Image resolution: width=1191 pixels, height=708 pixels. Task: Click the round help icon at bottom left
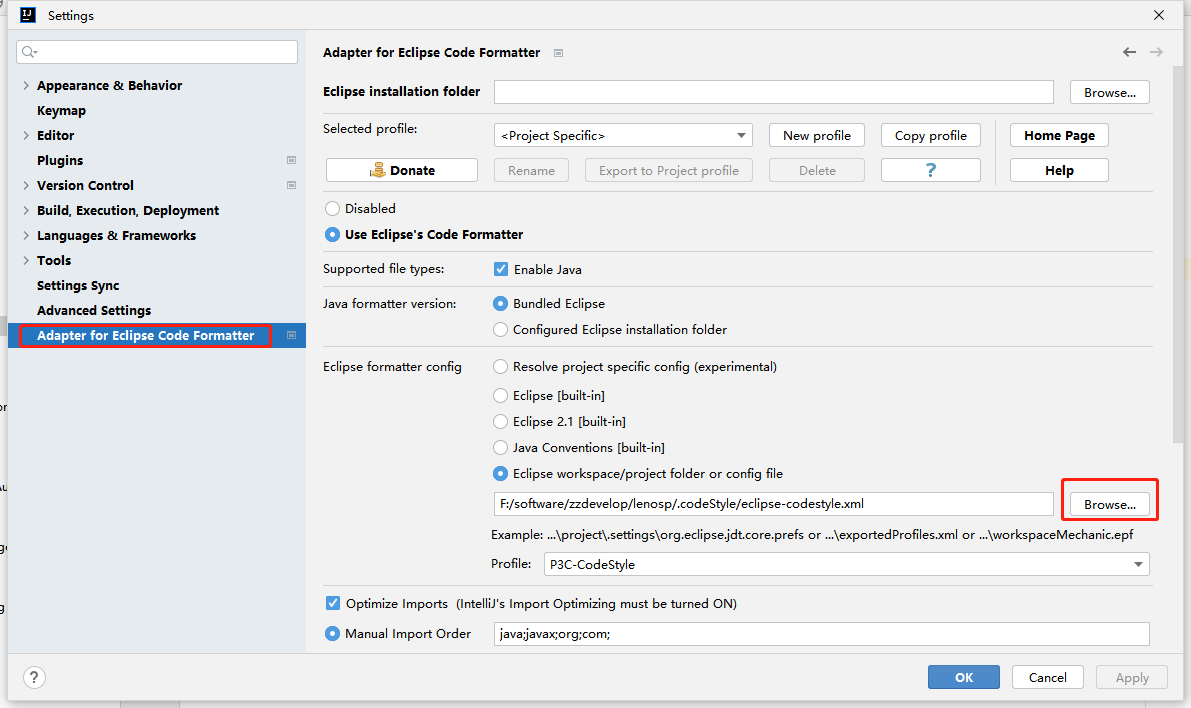tap(34, 677)
